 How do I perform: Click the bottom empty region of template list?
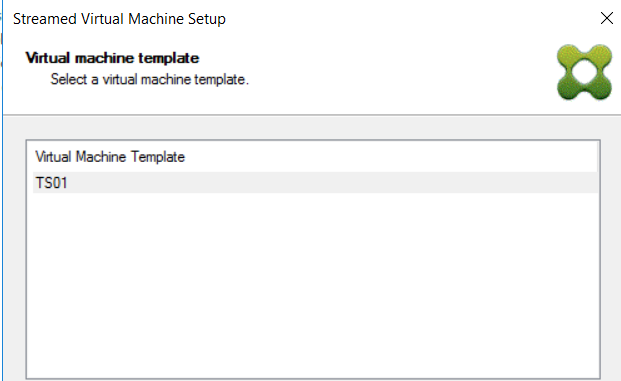[313, 356]
